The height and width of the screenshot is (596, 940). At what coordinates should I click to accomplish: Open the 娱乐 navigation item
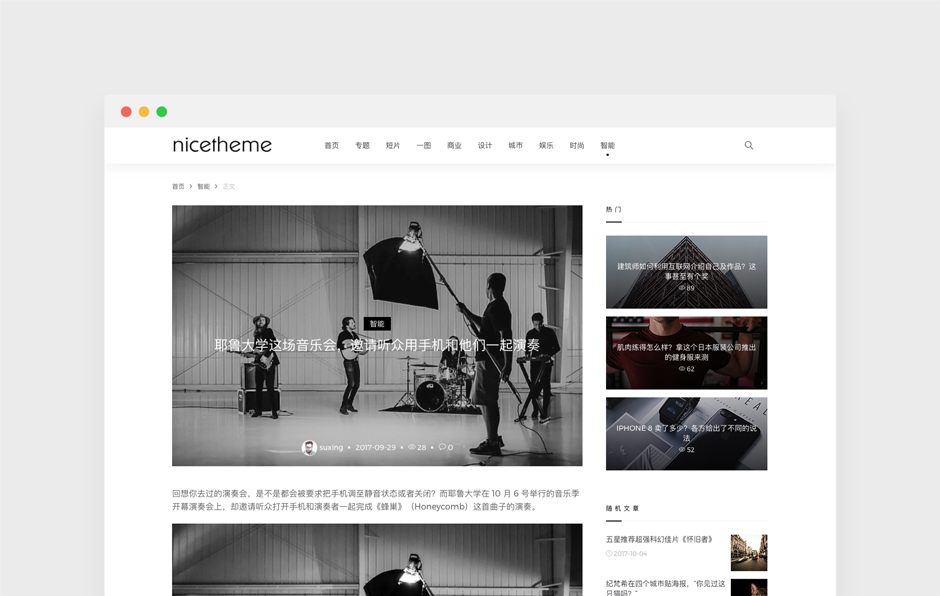[x=546, y=146]
